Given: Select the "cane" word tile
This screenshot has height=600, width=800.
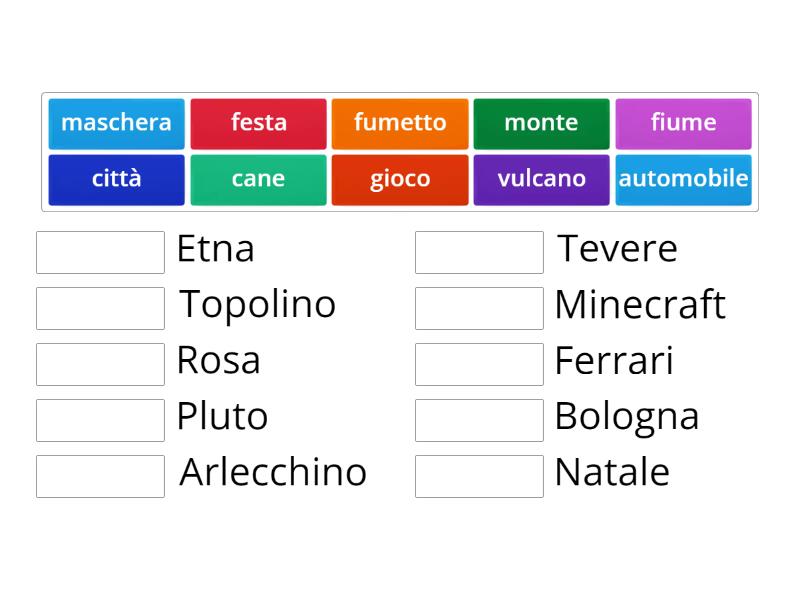Looking at the screenshot, I should click(258, 179).
